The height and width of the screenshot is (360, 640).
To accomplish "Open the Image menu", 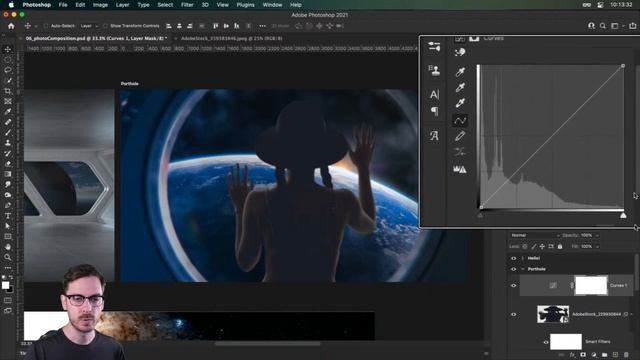I will click(100, 5).
